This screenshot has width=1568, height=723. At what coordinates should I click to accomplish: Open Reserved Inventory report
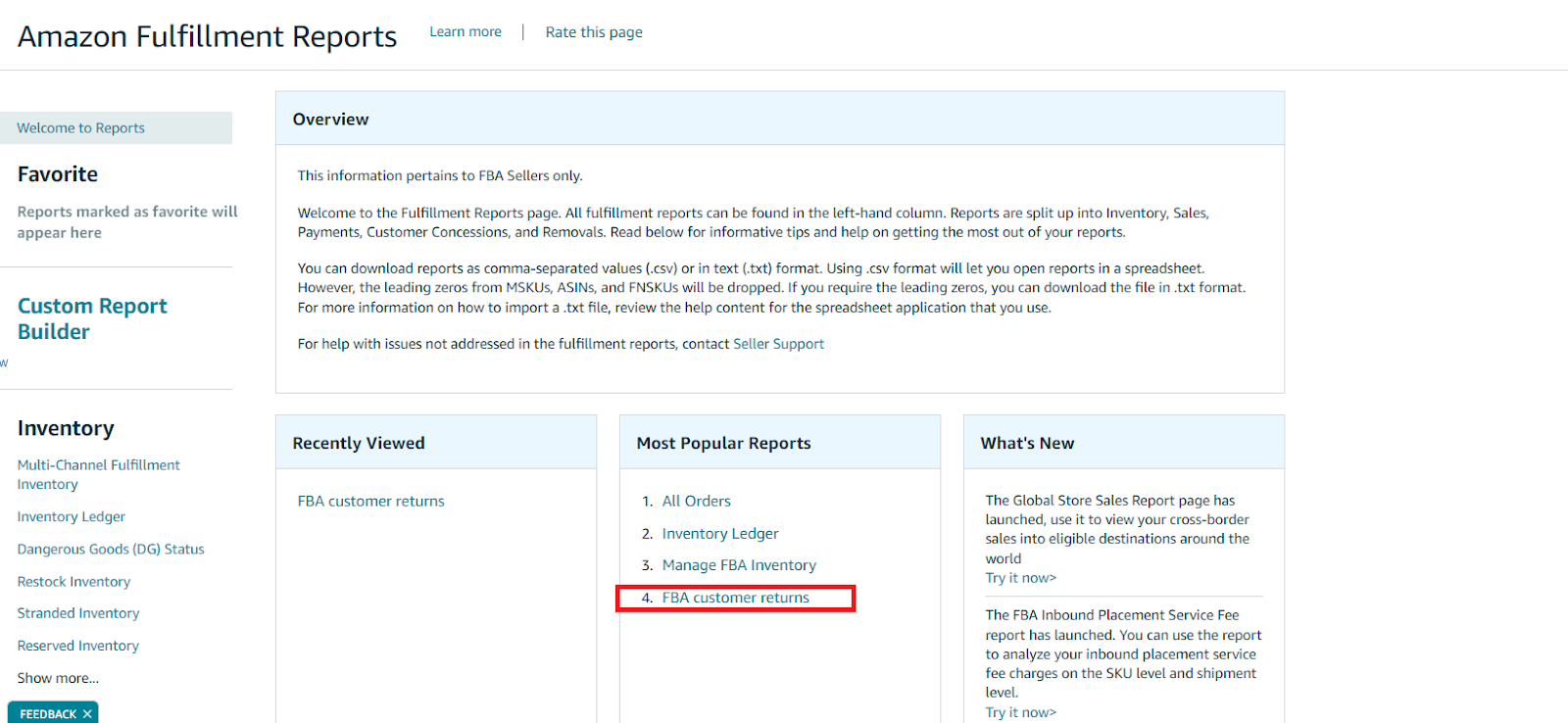pyautogui.click(x=77, y=646)
